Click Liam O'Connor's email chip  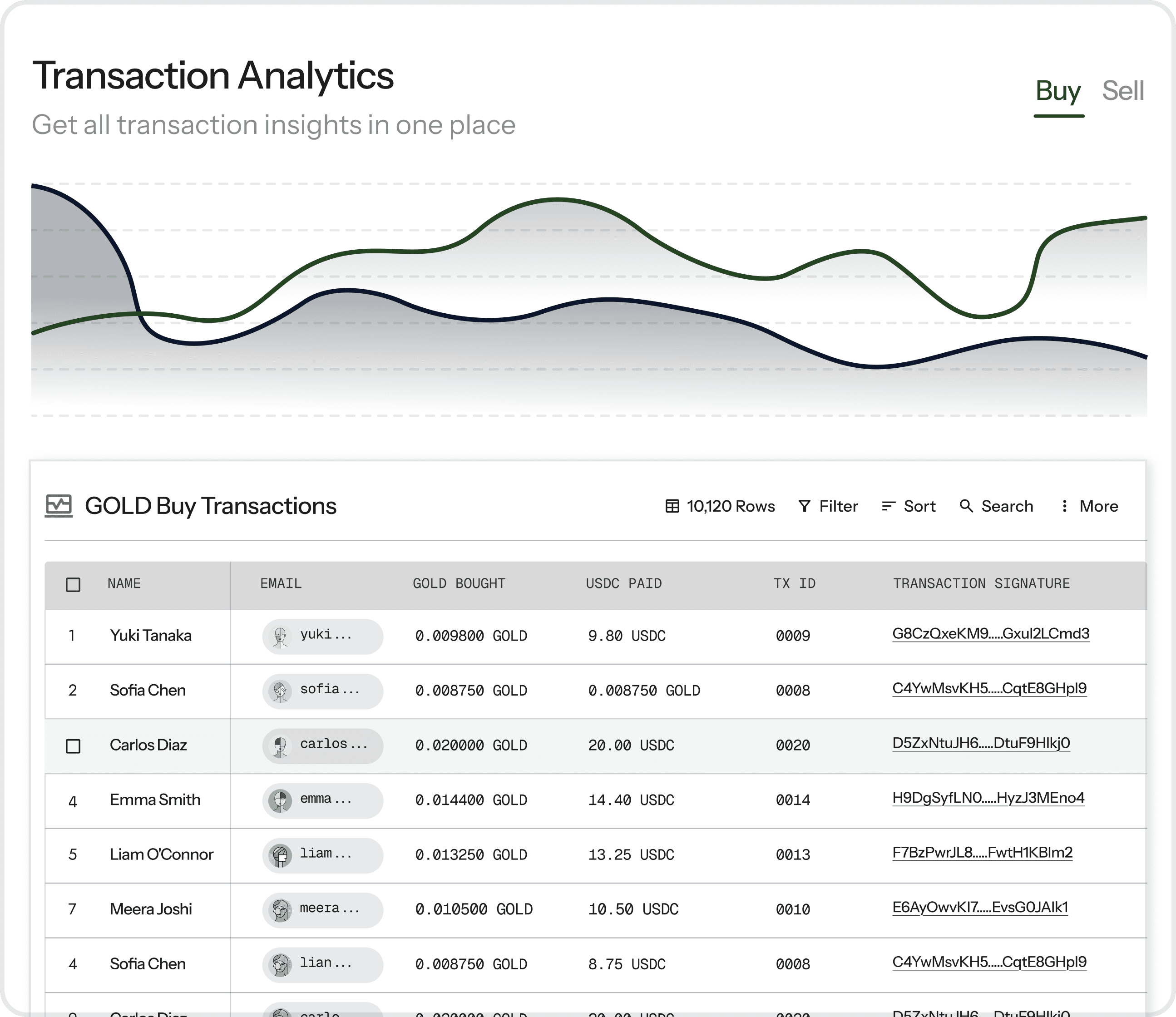pos(322,854)
